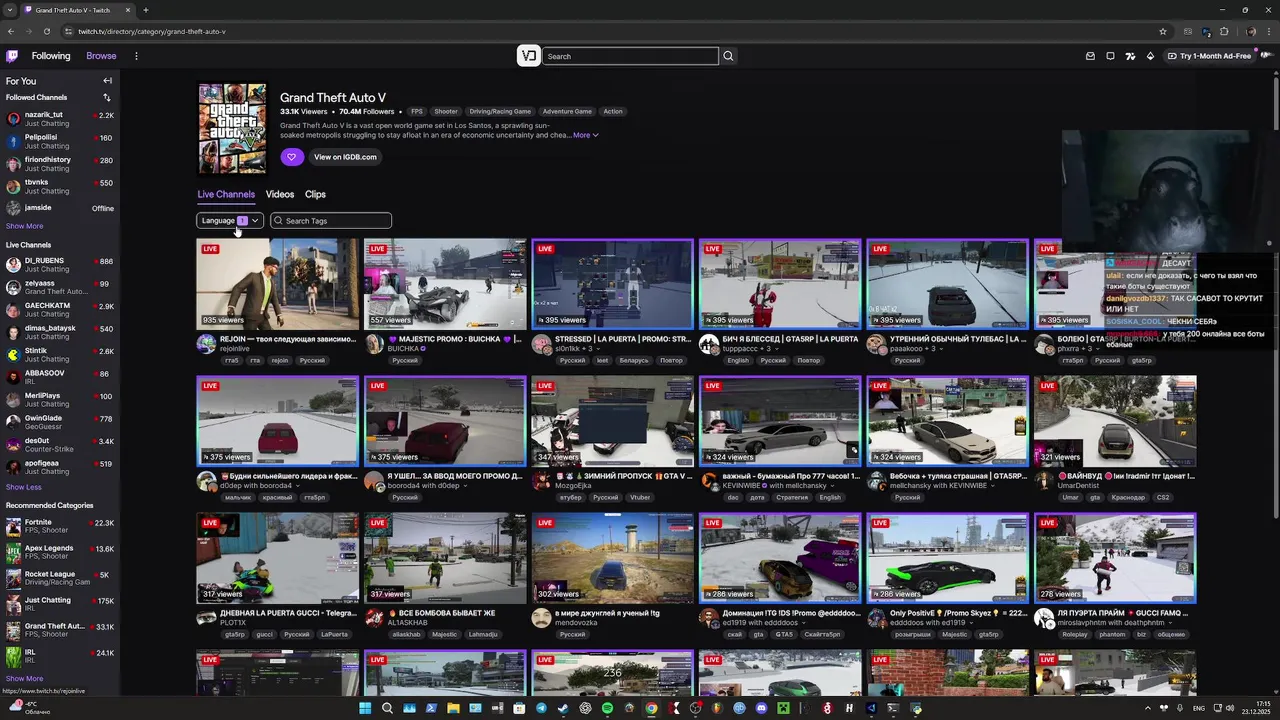Open the Following page
This screenshot has width=1280, height=720.
[51, 56]
